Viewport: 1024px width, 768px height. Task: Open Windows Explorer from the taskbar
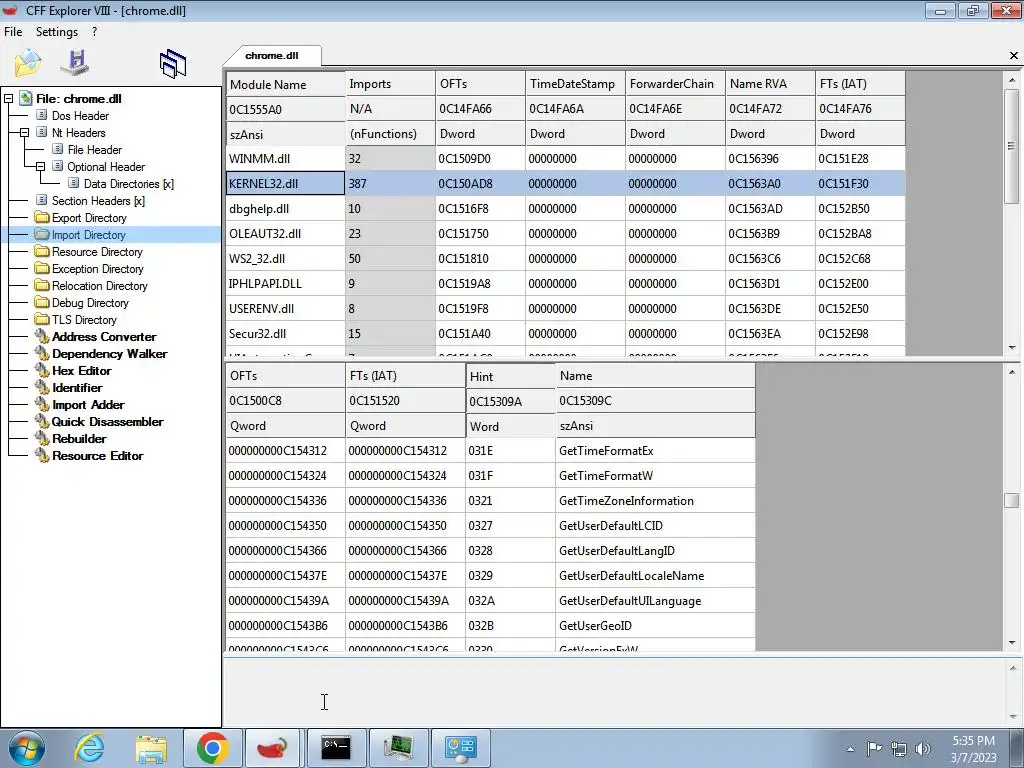coord(152,748)
